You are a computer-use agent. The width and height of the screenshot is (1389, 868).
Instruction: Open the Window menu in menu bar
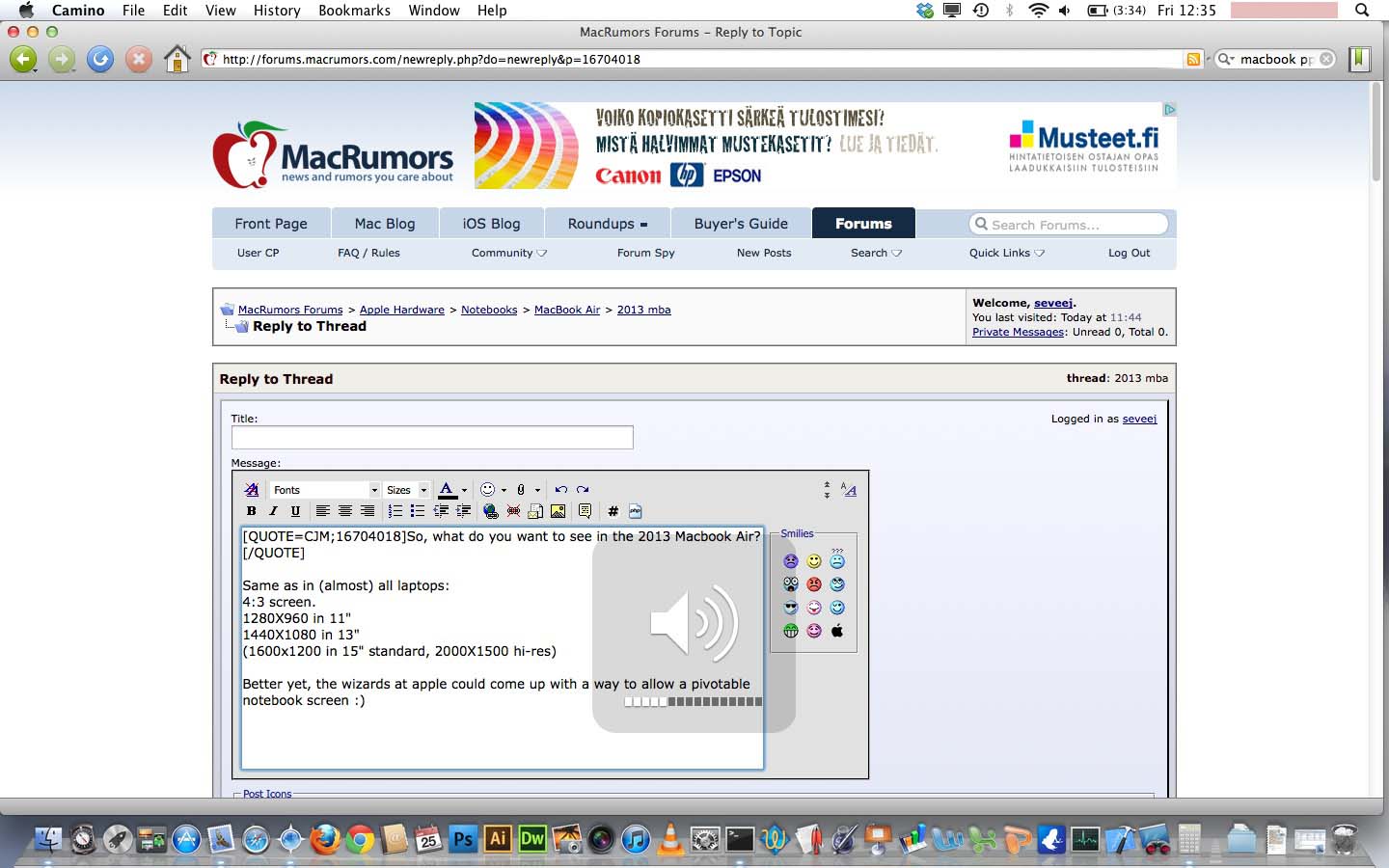tap(434, 11)
